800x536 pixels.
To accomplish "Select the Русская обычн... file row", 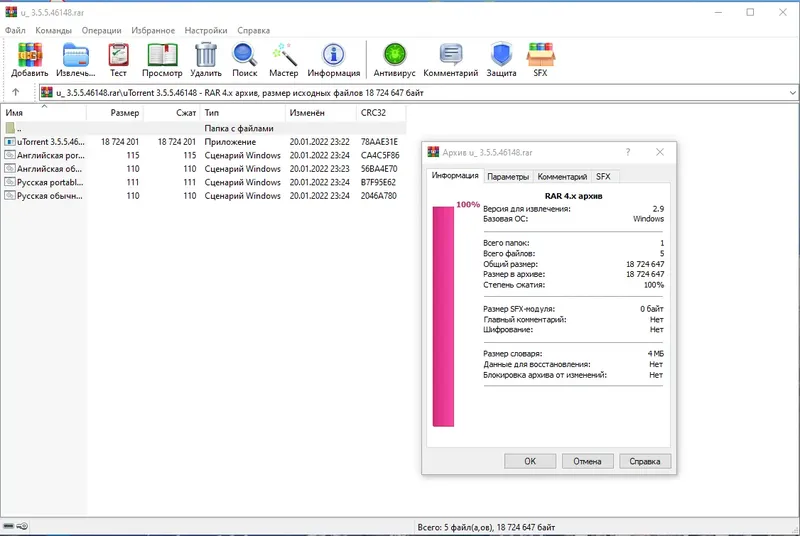I will click(203, 196).
